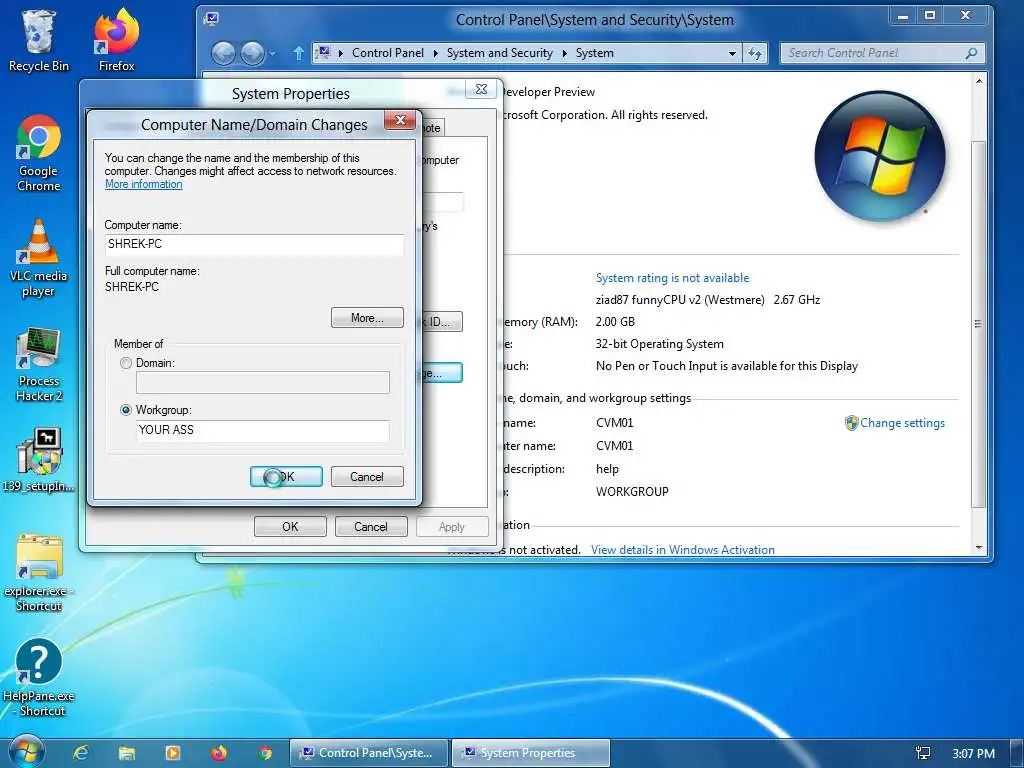Click the Control Panel scrollbar up arrow
This screenshot has width=1024, height=768.
pos(978,82)
